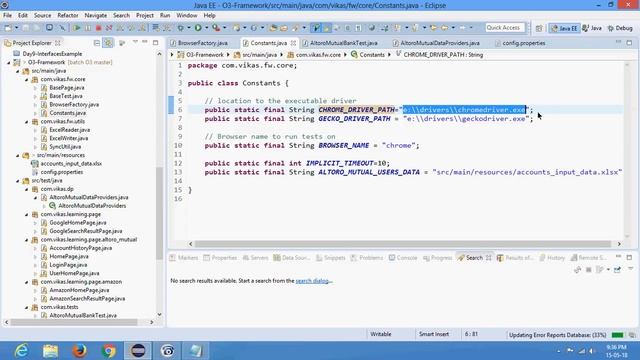
Task: Open AltoroMutualDataProviders.java editor tab
Action: tap(440, 43)
